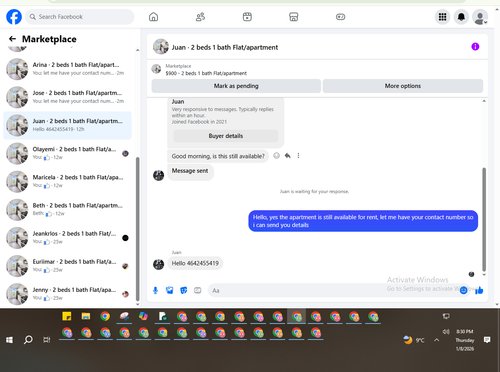This screenshot has height=372, width=500.
Task: Click the blue sent message bubble
Action: click(363, 221)
